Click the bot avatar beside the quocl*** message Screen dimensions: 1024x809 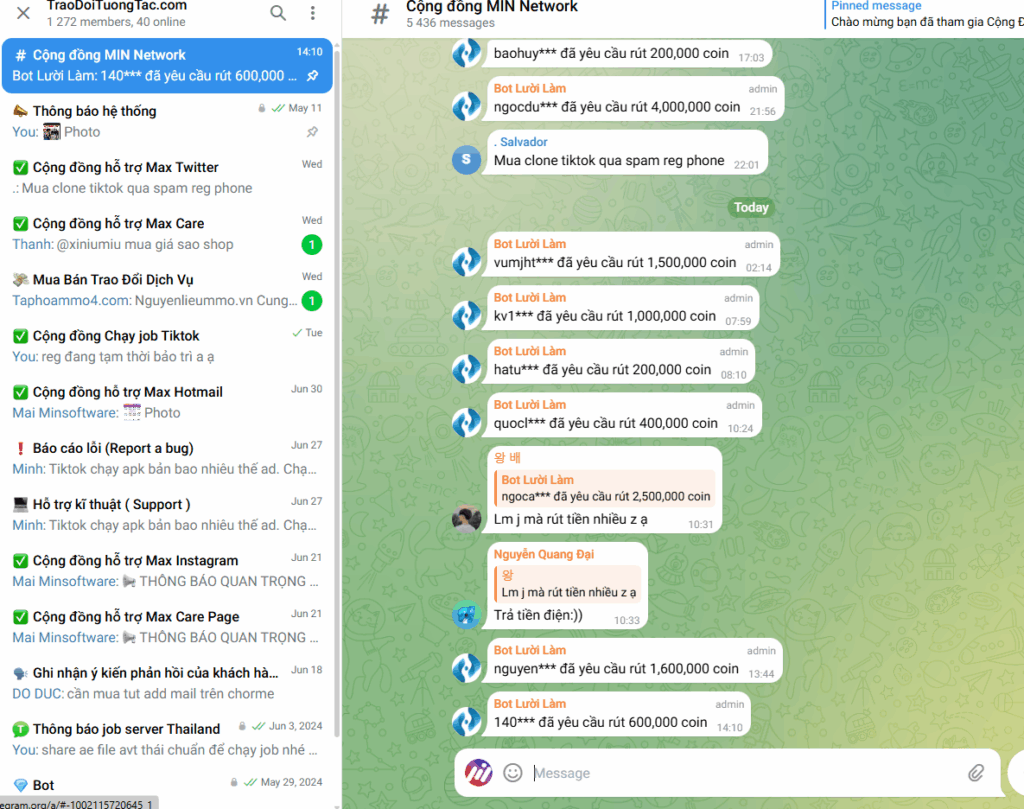pos(466,422)
